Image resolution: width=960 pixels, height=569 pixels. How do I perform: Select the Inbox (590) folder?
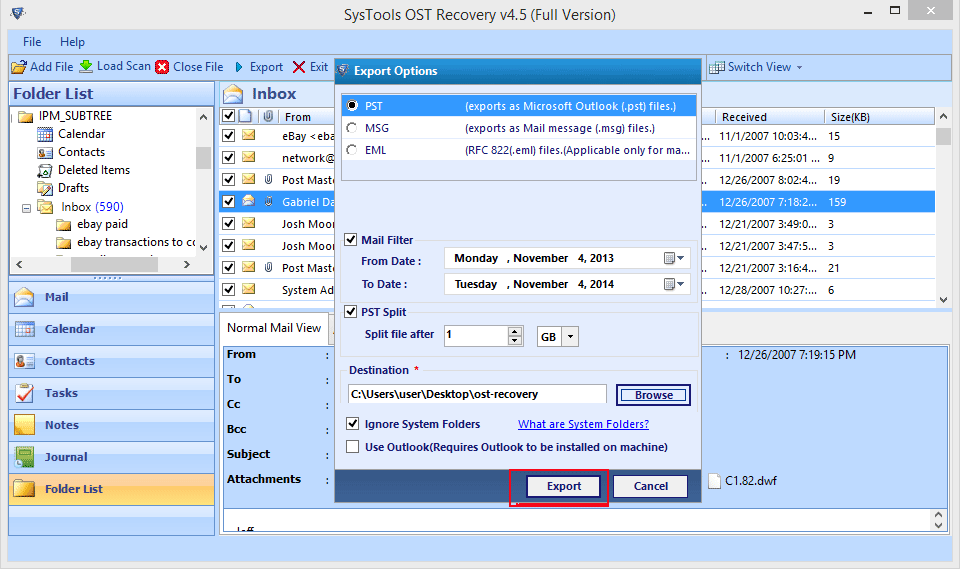point(92,206)
